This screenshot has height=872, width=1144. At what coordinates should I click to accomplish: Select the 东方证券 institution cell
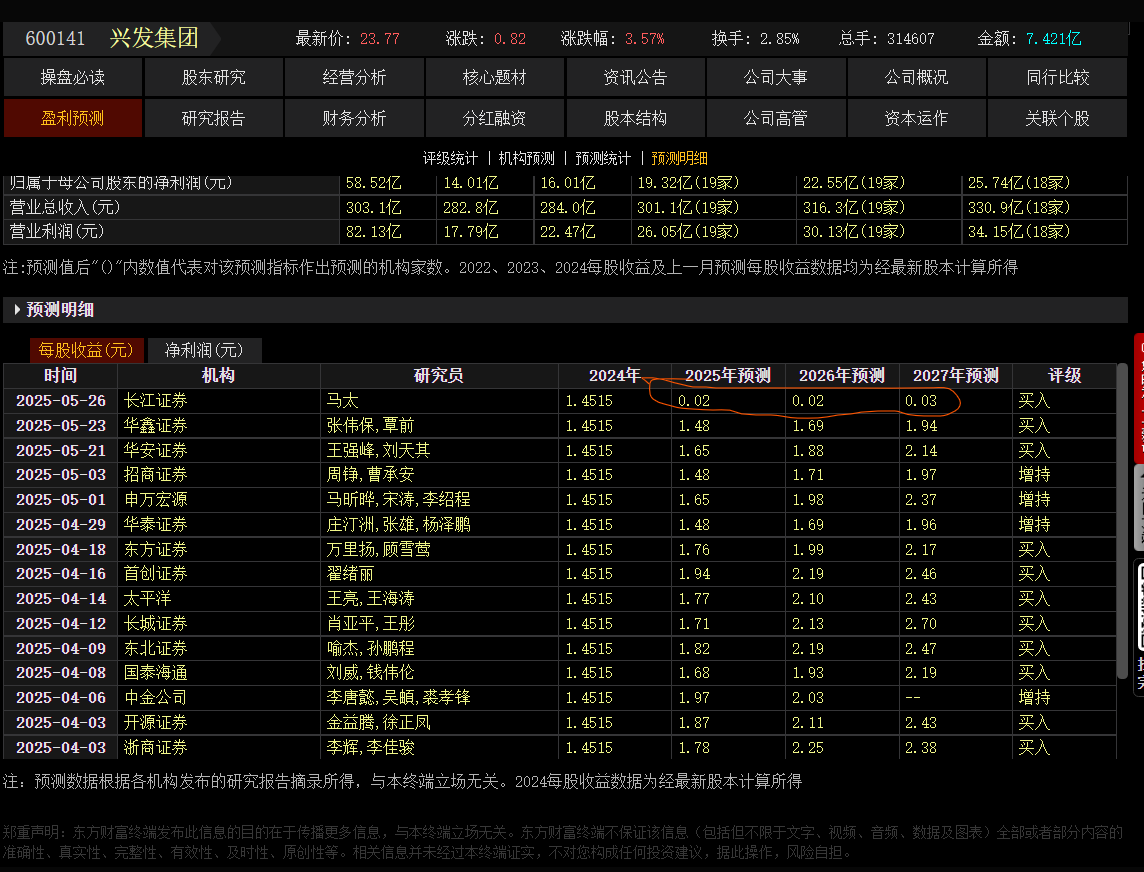pyautogui.click(x=218, y=549)
